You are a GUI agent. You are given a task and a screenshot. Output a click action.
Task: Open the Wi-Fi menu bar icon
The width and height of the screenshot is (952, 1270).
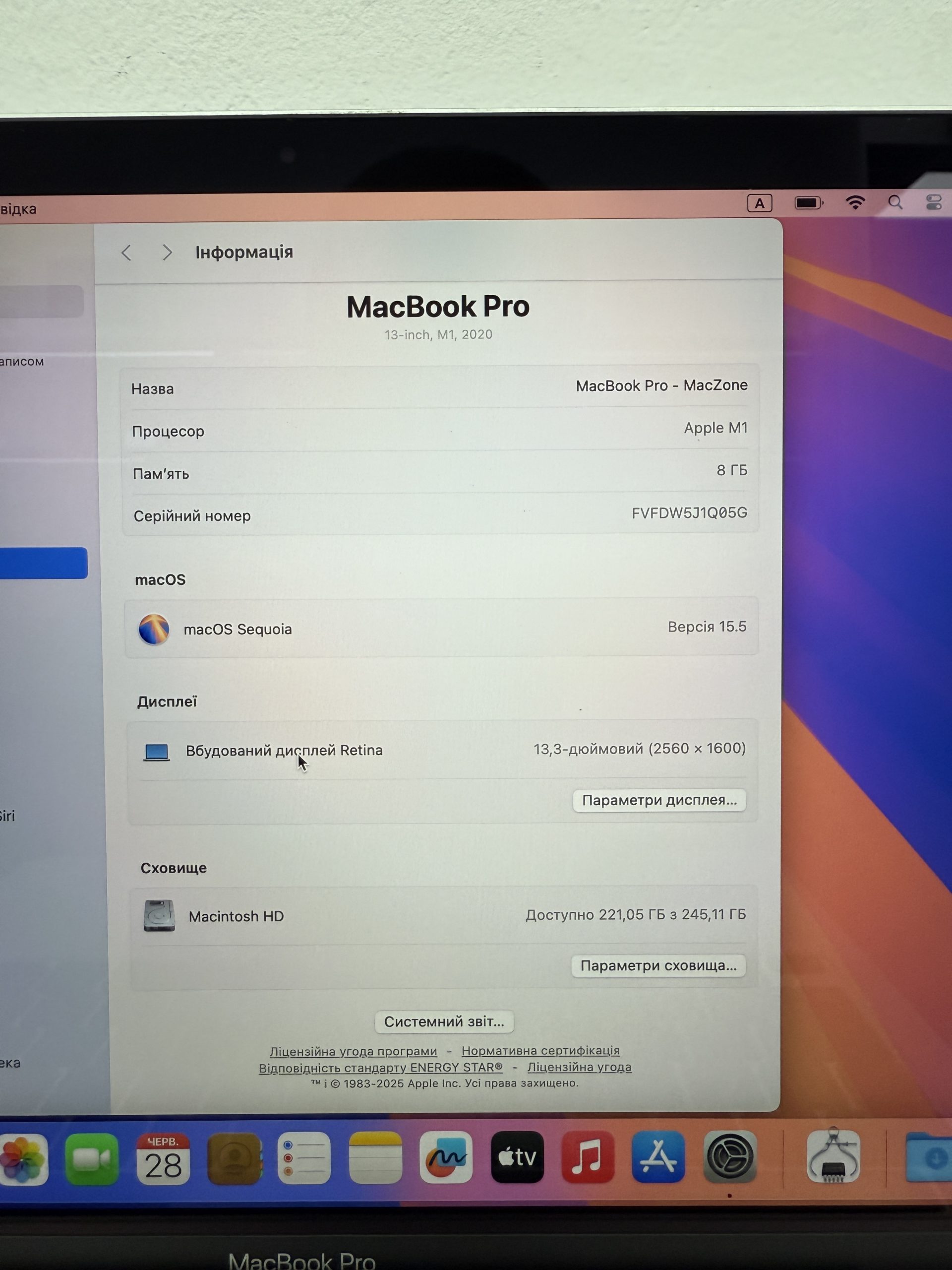coord(855,202)
